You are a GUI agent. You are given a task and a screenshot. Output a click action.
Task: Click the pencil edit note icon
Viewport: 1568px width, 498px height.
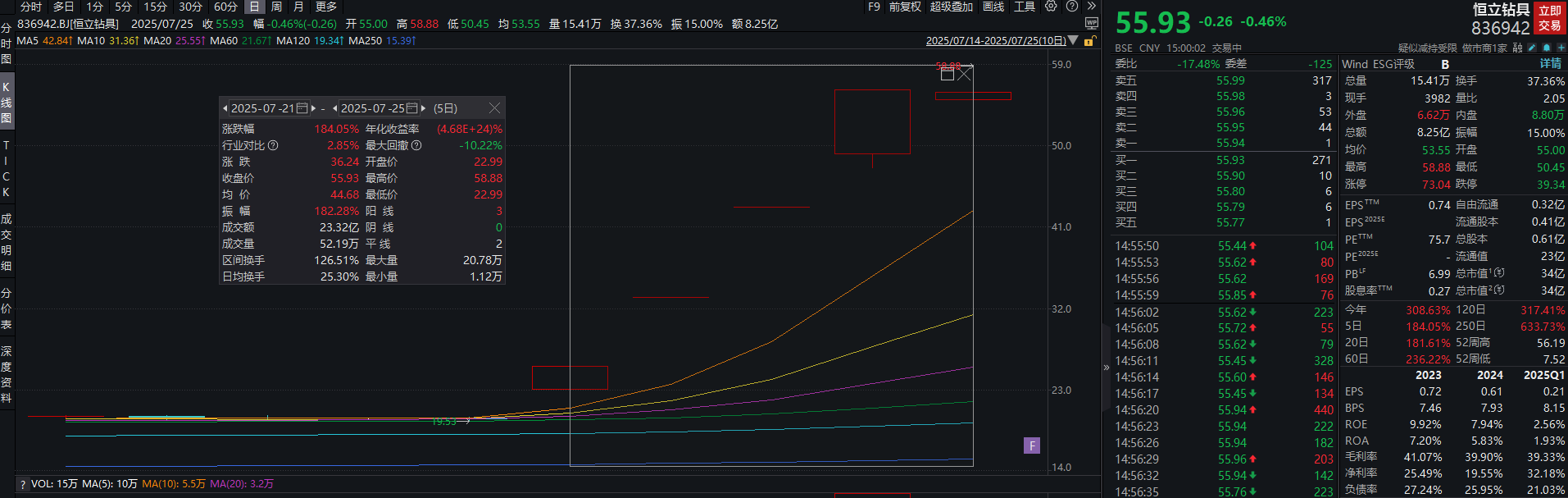(1531, 48)
